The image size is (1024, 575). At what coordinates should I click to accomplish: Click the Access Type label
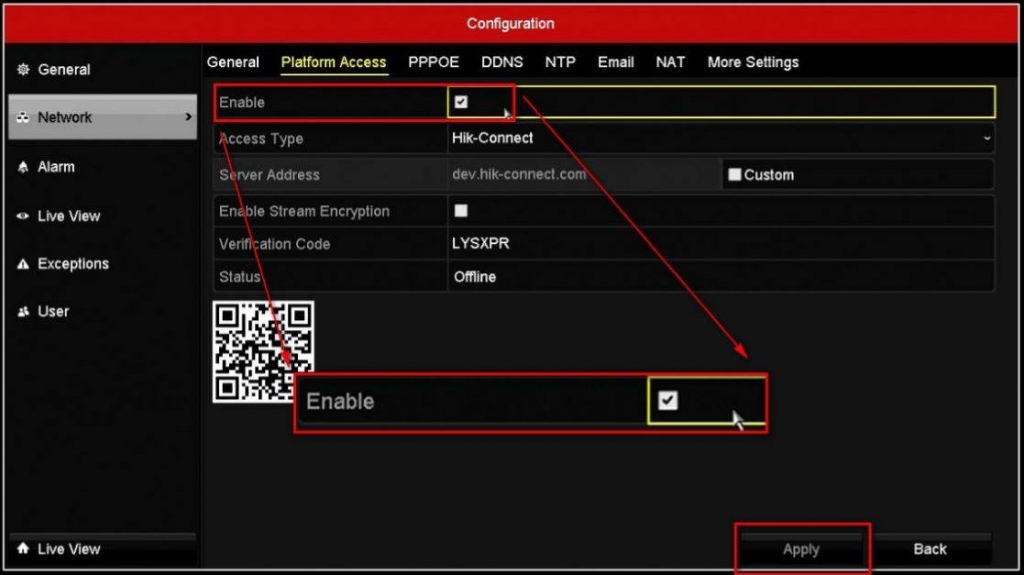tap(261, 139)
